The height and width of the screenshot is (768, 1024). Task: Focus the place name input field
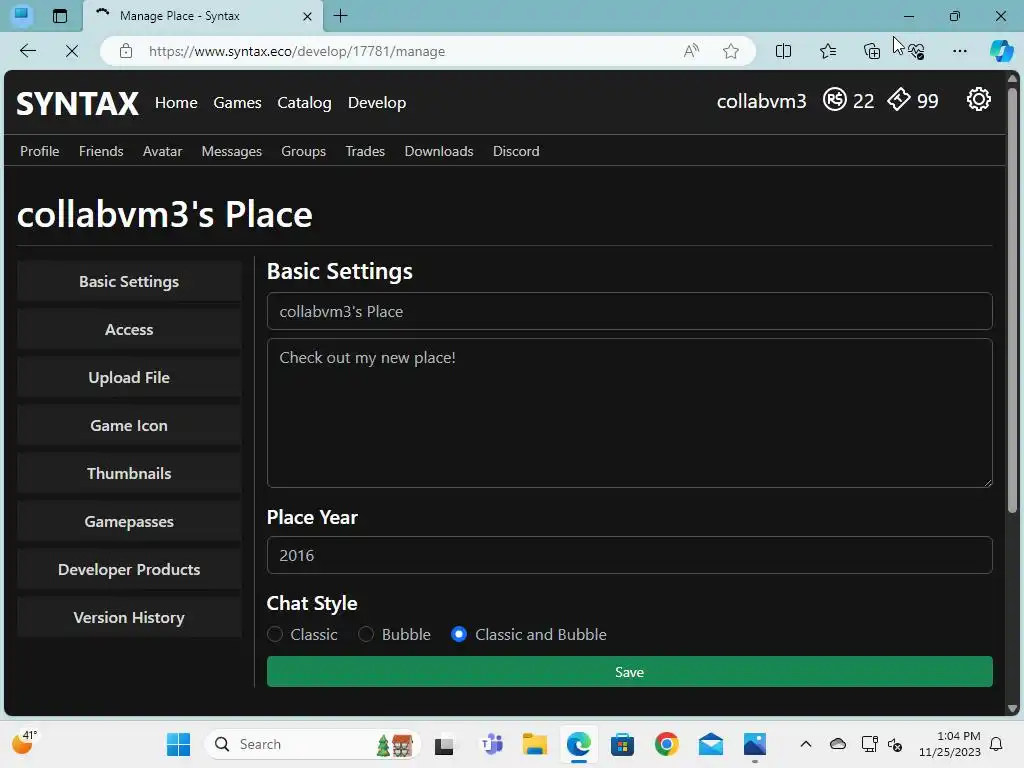coord(630,312)
